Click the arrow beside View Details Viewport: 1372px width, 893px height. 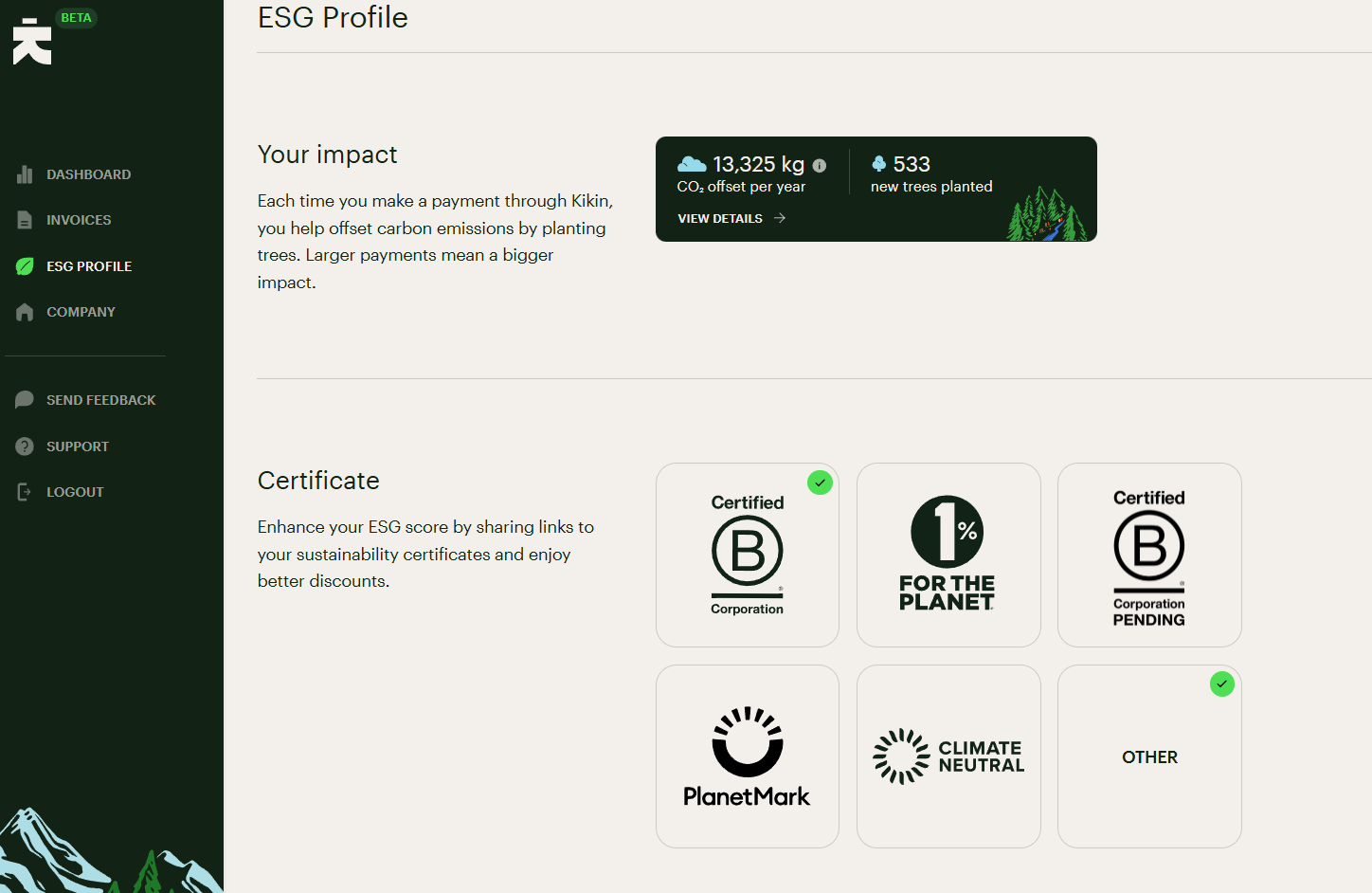click(780, 218)
